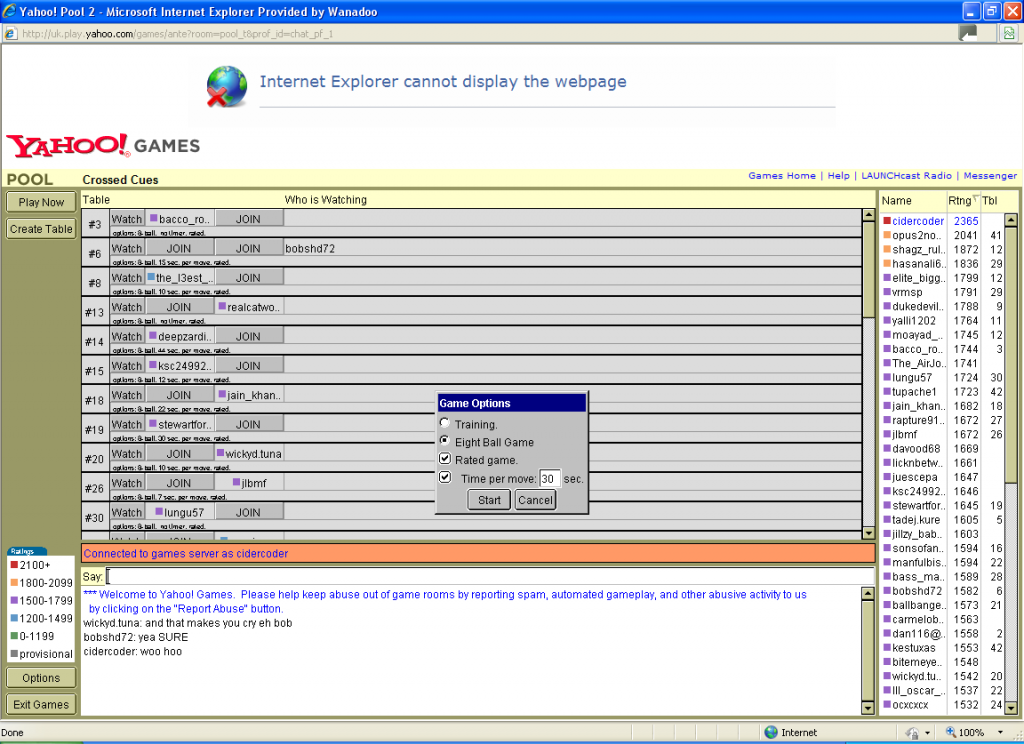The width and height of the screenshot is (1024, 744).
Task: Click the zoom magnifier icon in the status bar
Action: (951, 732)
